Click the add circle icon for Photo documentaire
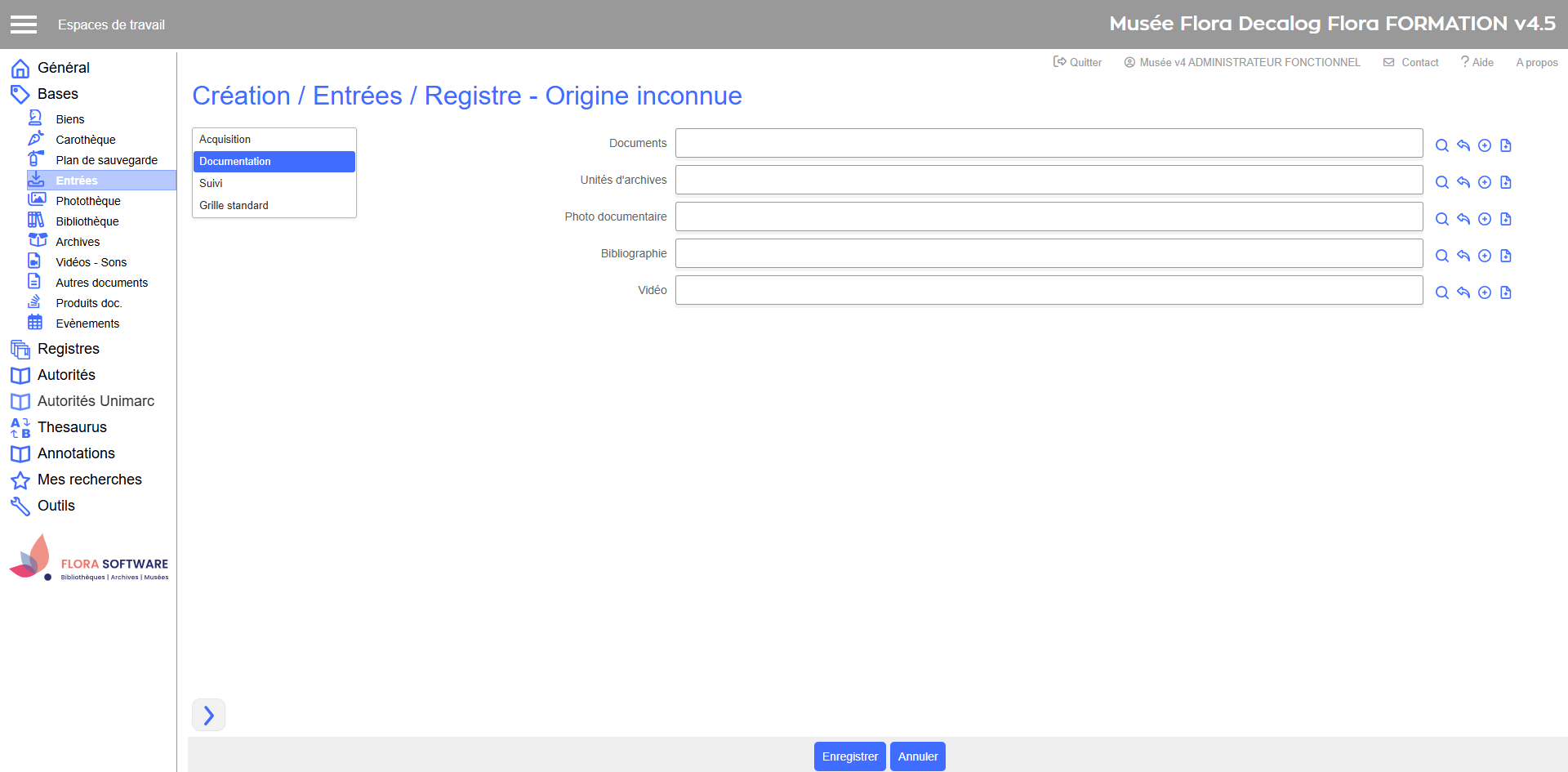 [1484, 219]
